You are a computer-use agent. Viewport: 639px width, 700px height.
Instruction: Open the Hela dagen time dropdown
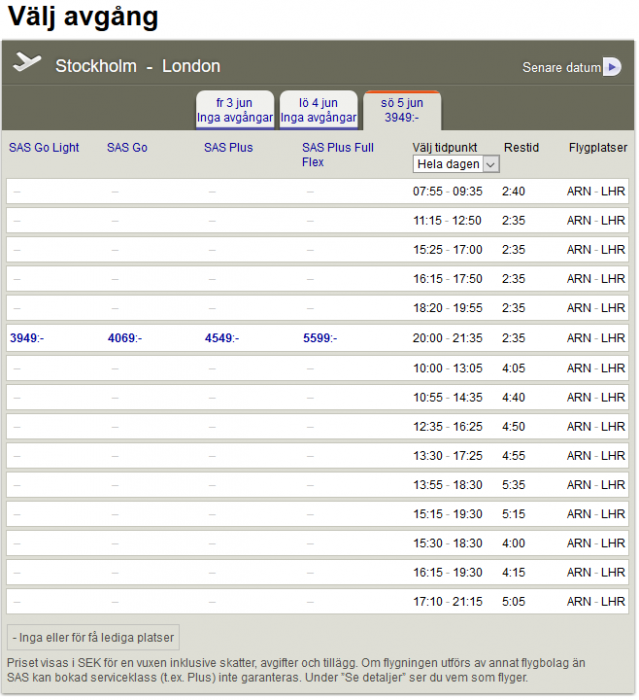click(x=456, y=164)
